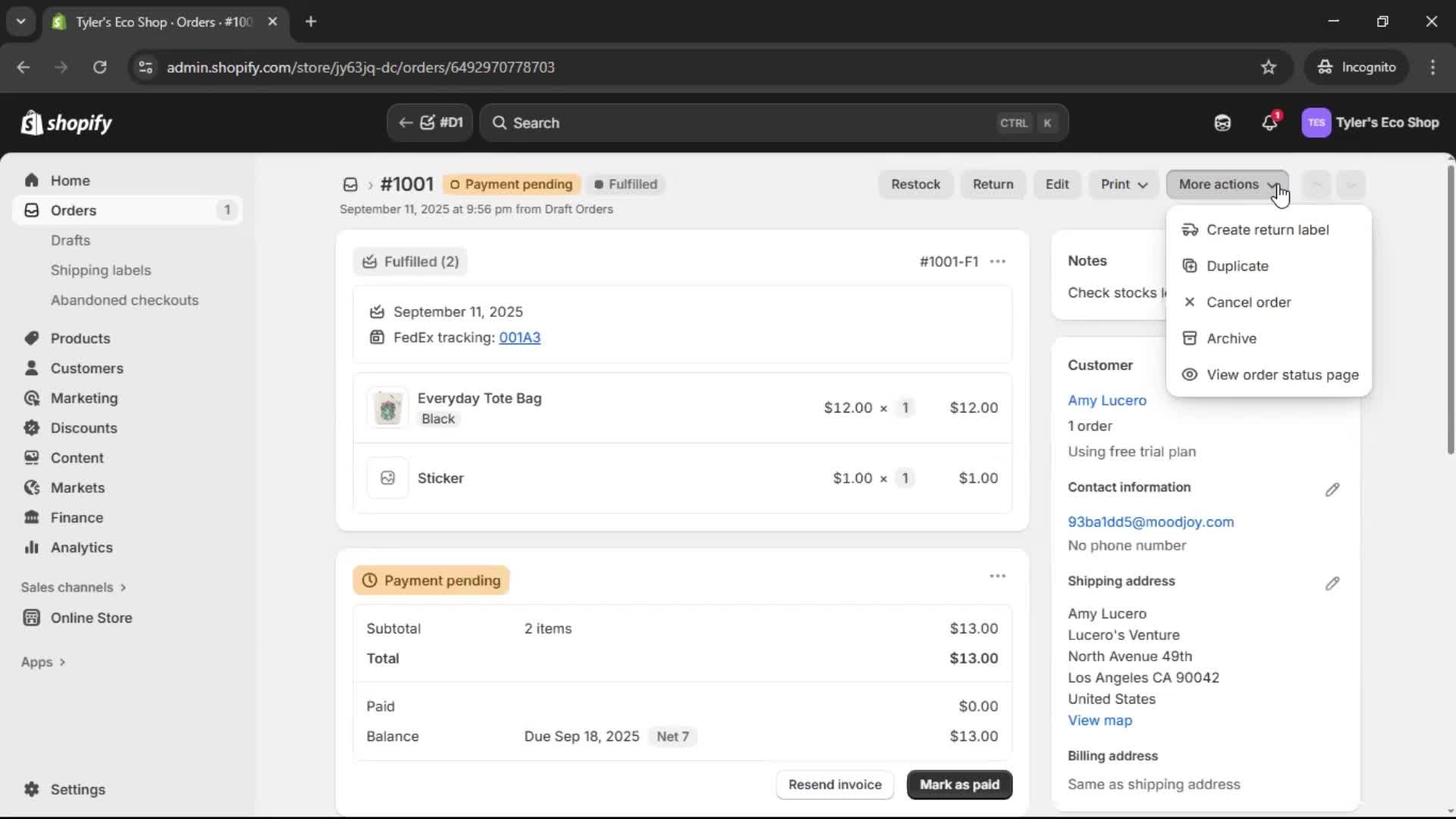Viewport: 1456px width, 819px height.
Task: Open the Orders section in sidebar
Action: (74, 210)
